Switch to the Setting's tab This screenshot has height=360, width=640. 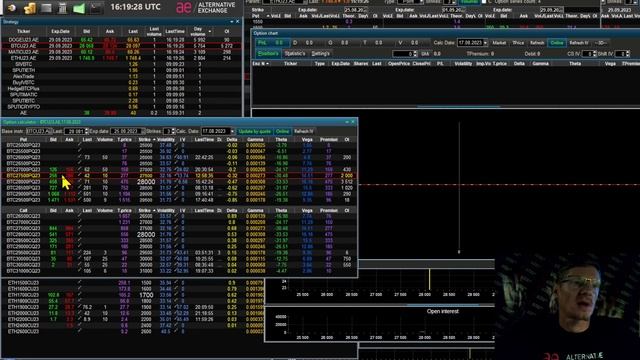pyautogui.click(x=320, y=53)
